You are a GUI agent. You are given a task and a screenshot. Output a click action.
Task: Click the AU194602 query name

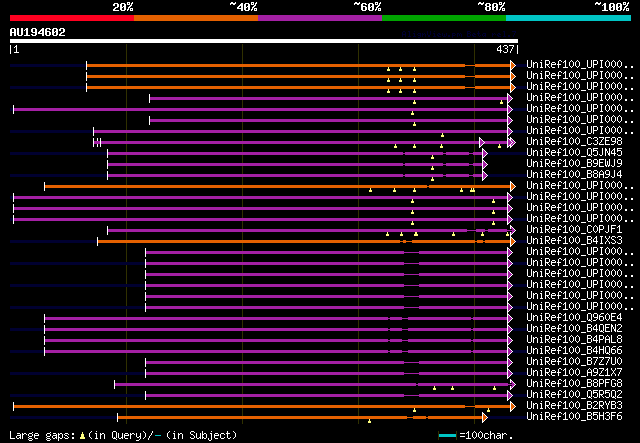click(38, 32)
